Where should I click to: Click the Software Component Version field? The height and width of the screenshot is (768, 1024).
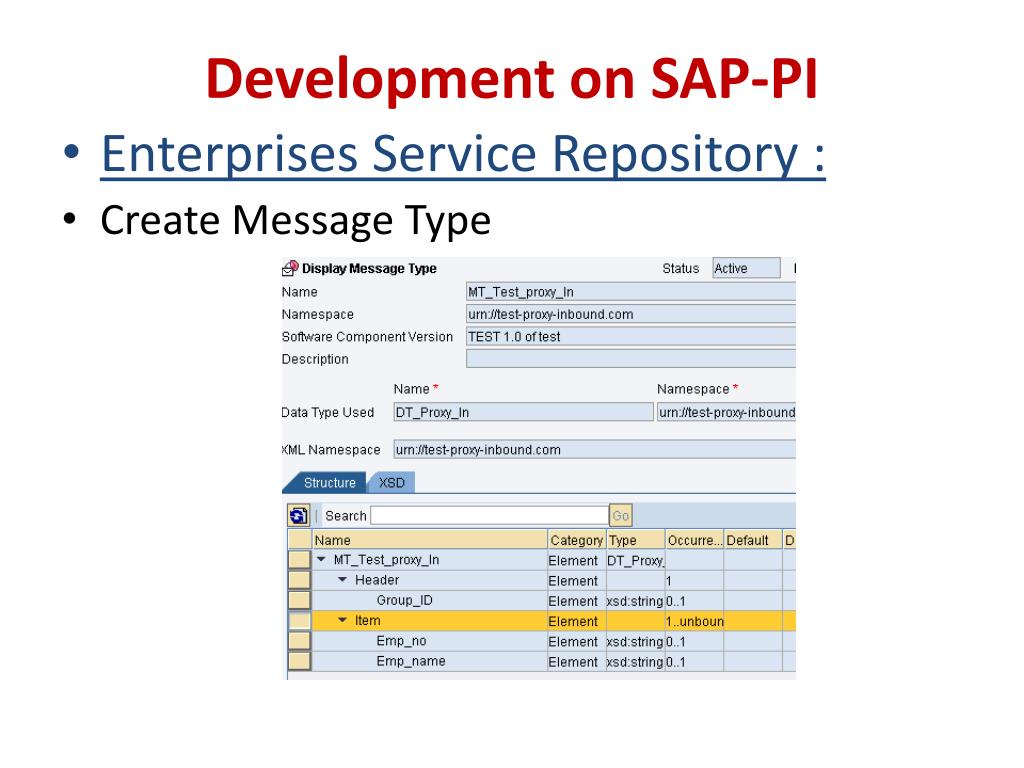pyautogui.click(x=631, y=336)
